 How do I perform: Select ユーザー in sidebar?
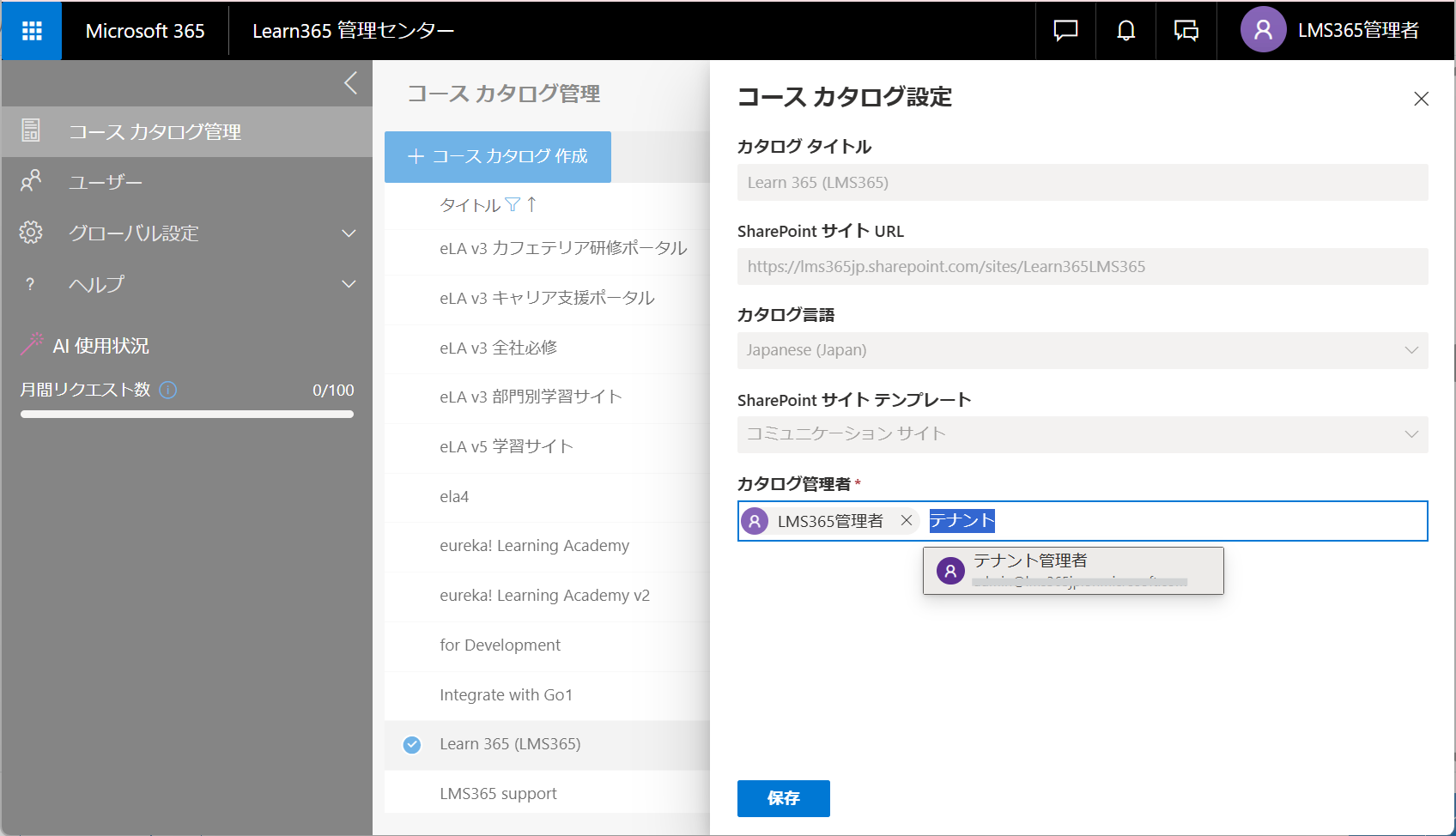pos(187,182)
